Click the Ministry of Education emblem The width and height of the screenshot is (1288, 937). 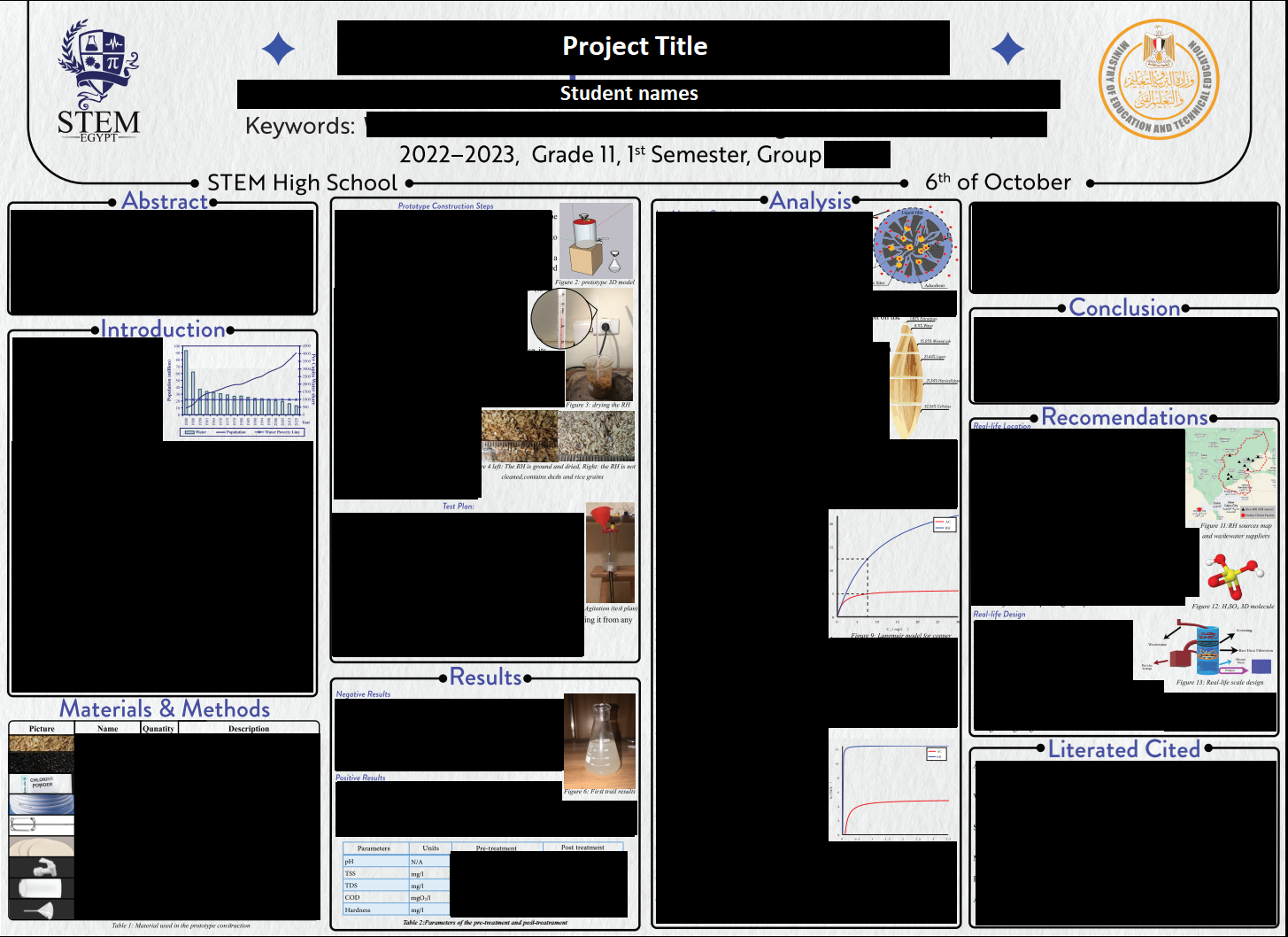pyautogui.click(x=1159, y=80)
